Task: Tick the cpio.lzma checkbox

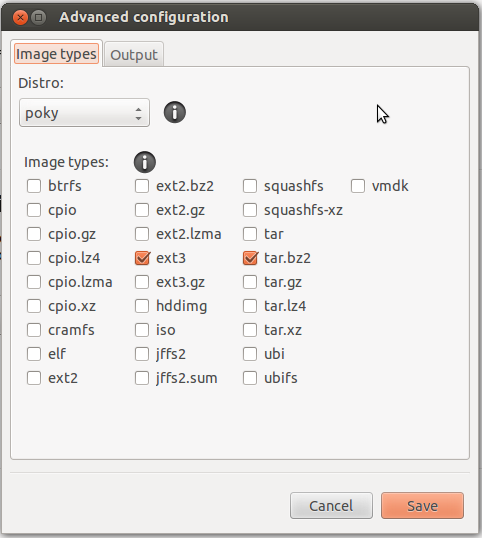Action: (34, 282)
